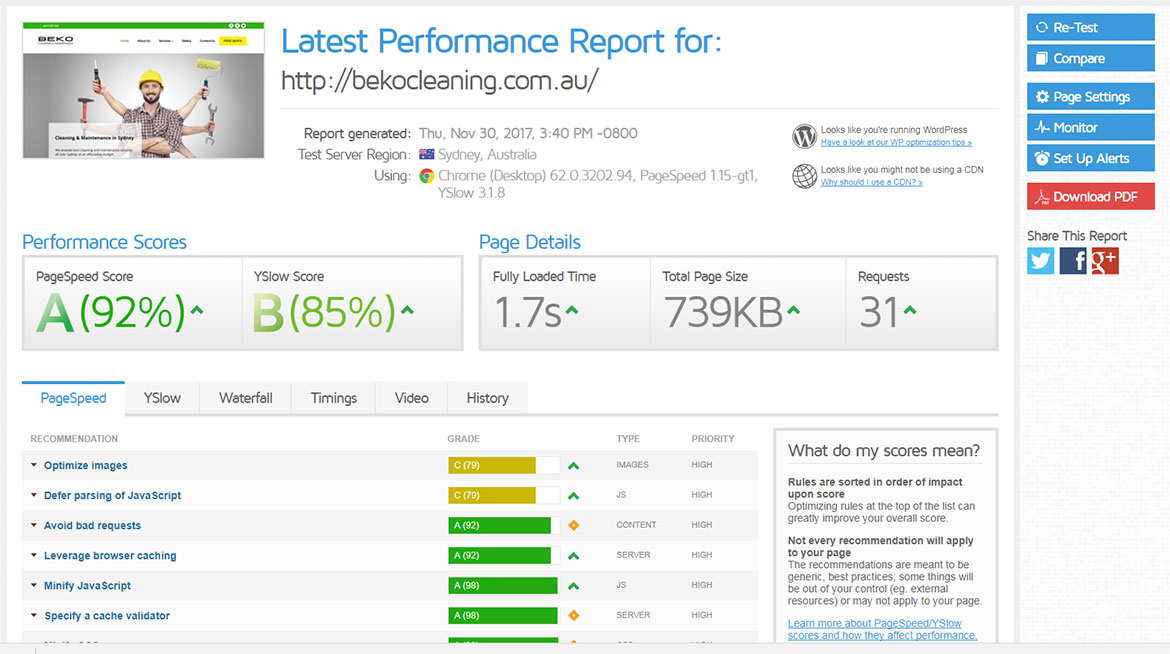Open the Timings tab

click(334, 398)
